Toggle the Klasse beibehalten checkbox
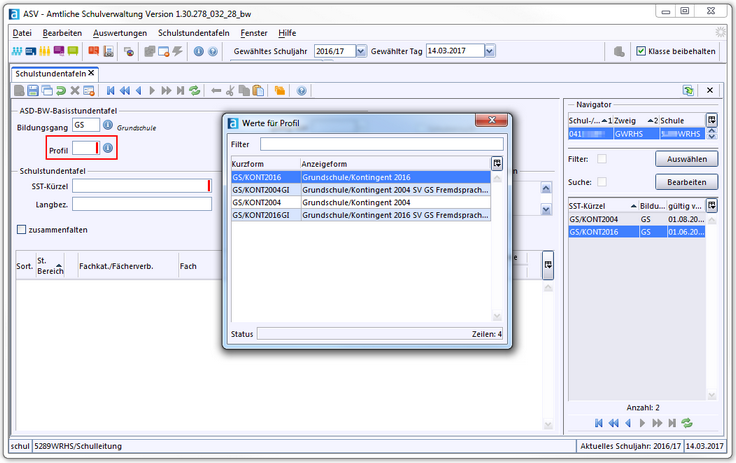736x463 pixels. pyautogui.click(x=642, y=51)
